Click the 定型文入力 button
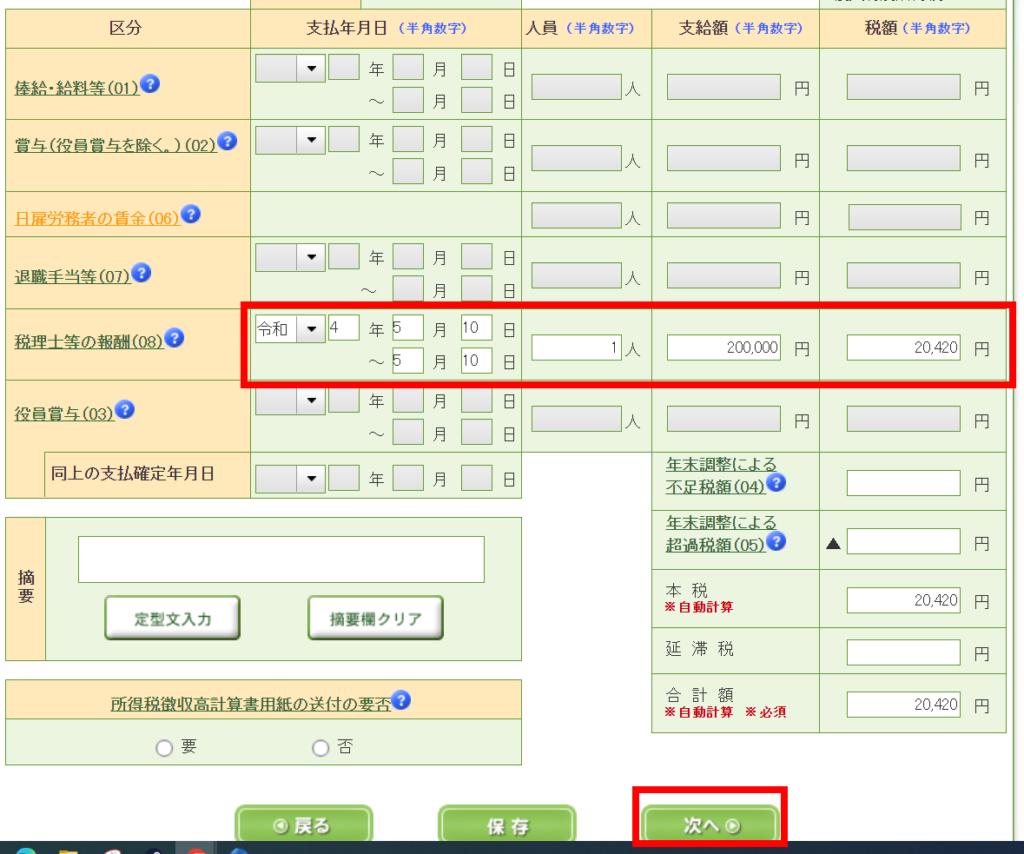 [x=173, y=619]
